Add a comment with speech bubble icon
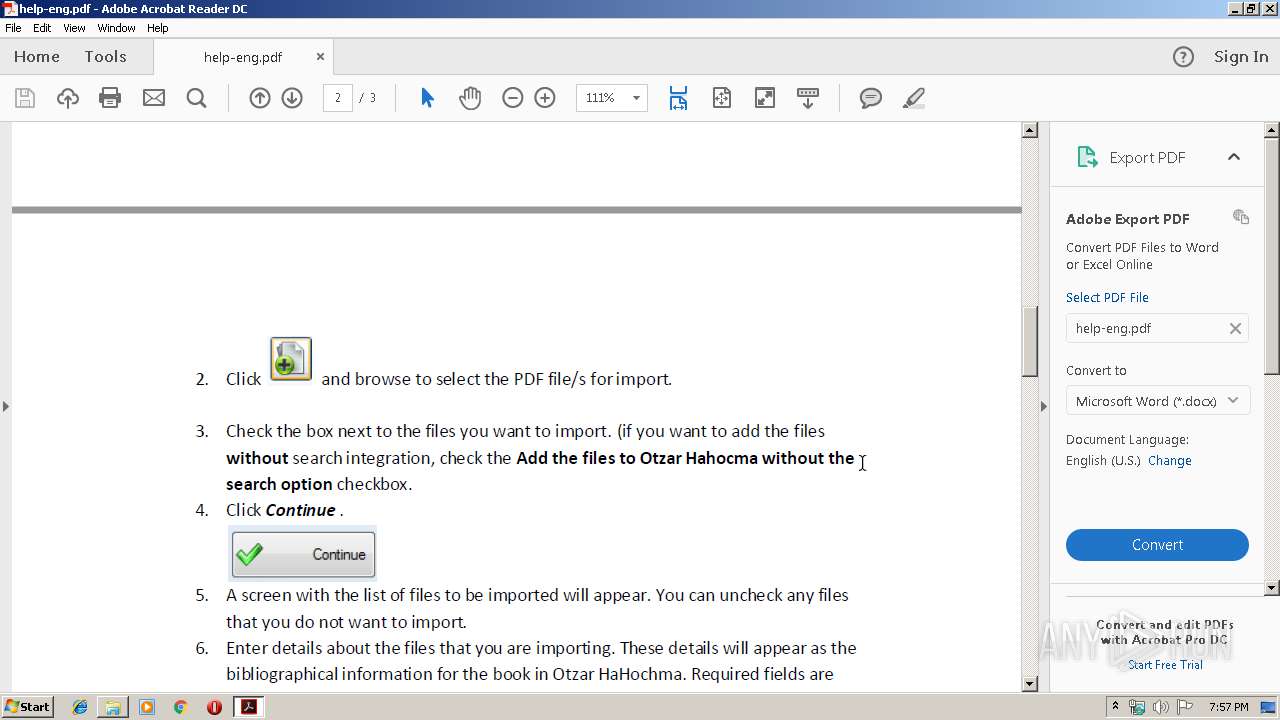This screenshot has height=720, width=1280. (871, 98)
